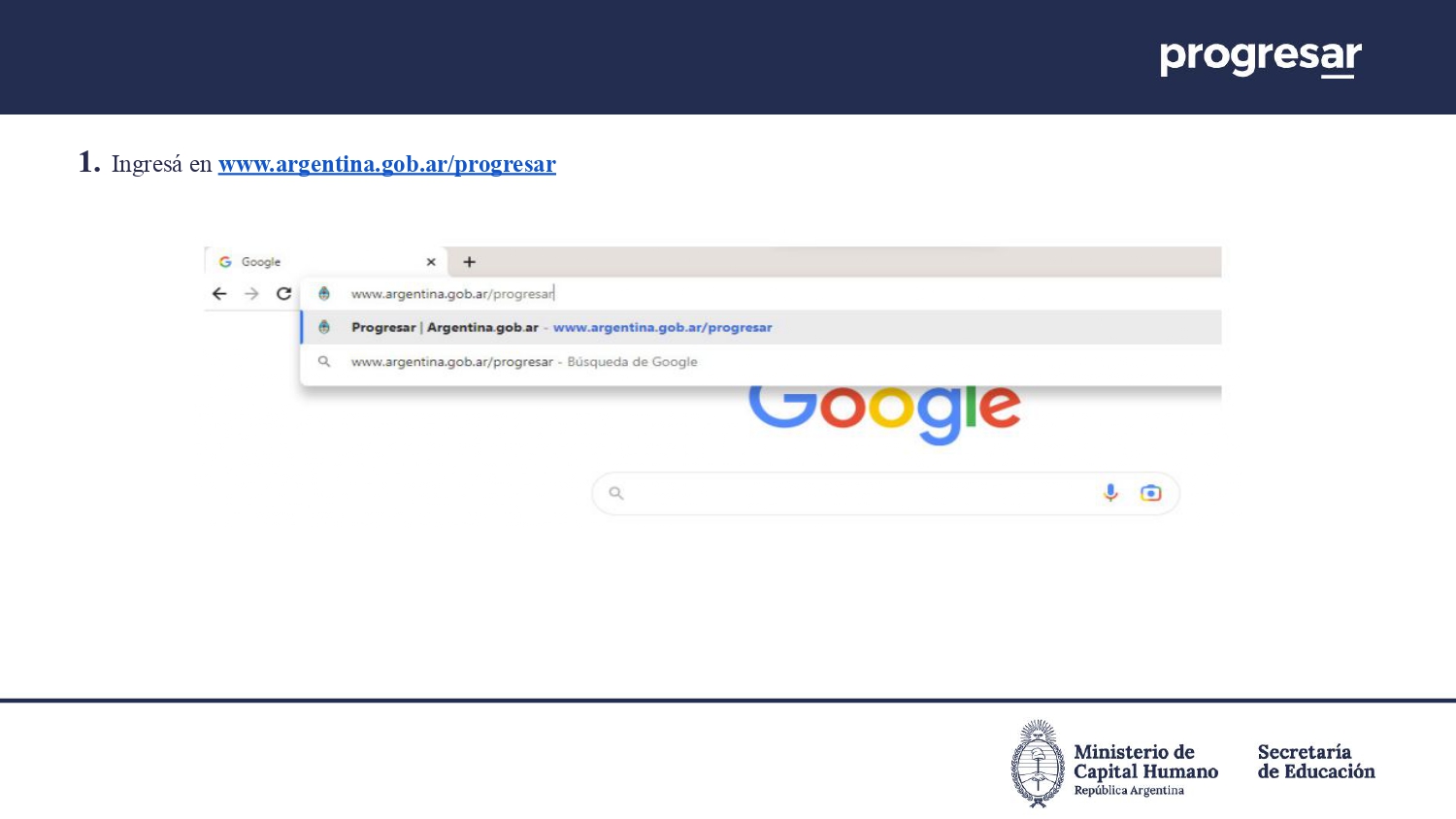Screen dimensions: 1456x819
Task: Start voice search with the microphone icon
Action: point(1110,493)
